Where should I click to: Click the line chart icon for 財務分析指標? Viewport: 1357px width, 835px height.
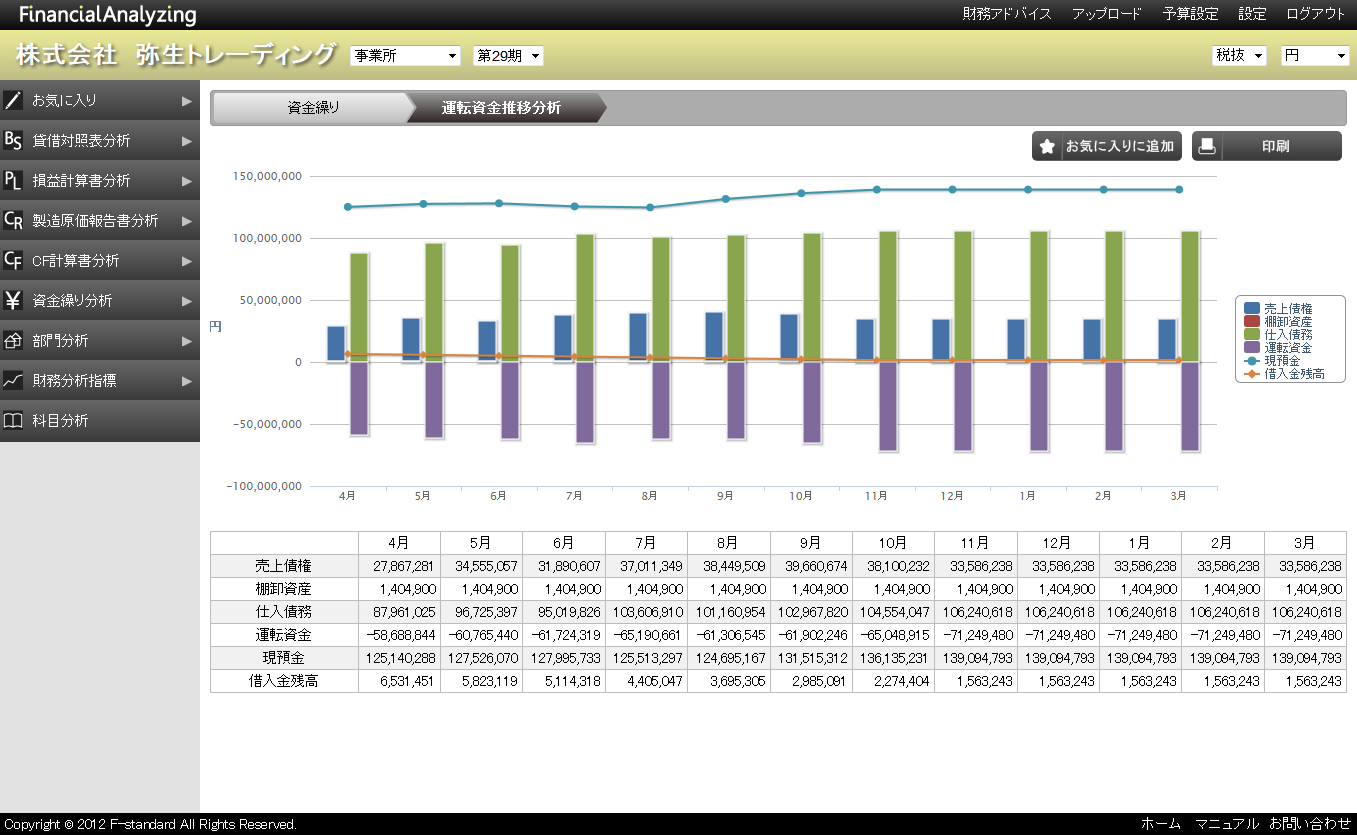point(13,380)
